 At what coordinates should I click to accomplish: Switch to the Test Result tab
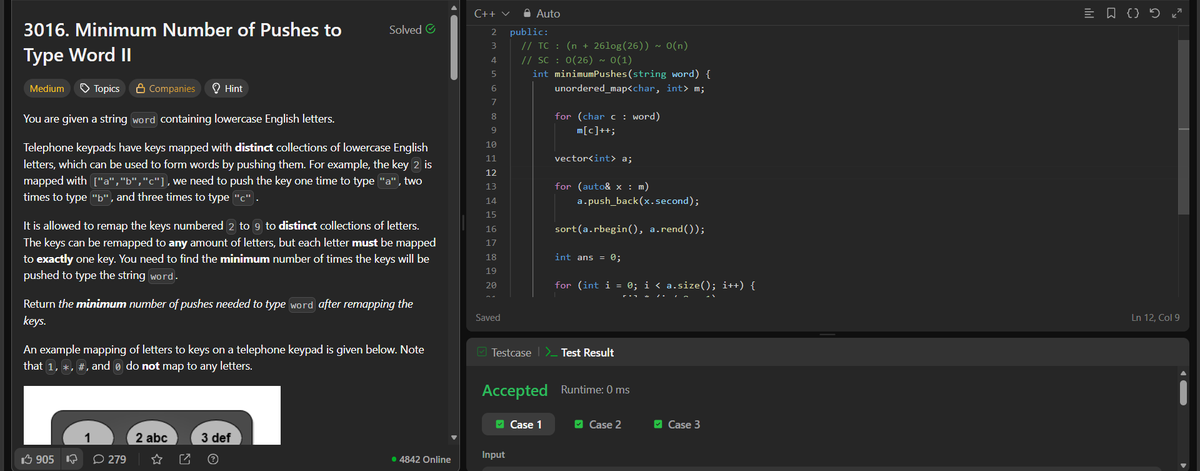click(580, 353)
